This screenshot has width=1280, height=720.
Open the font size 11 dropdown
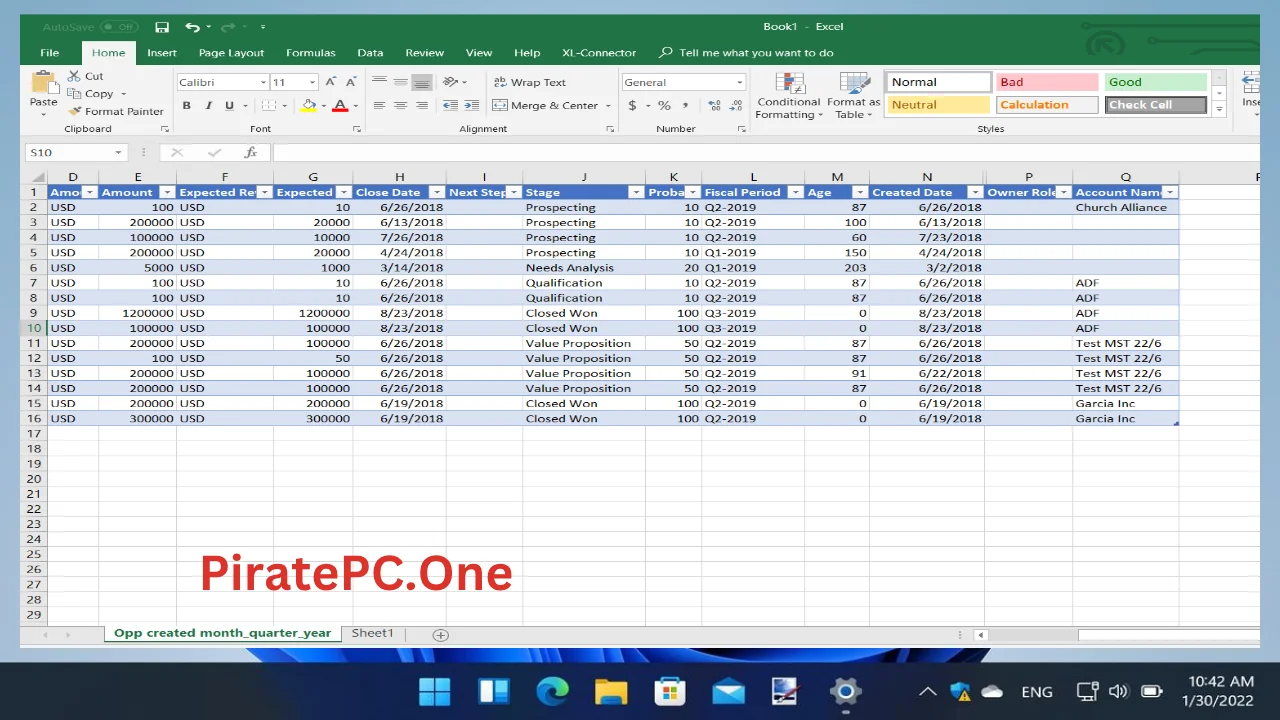(x=312, y=83)
